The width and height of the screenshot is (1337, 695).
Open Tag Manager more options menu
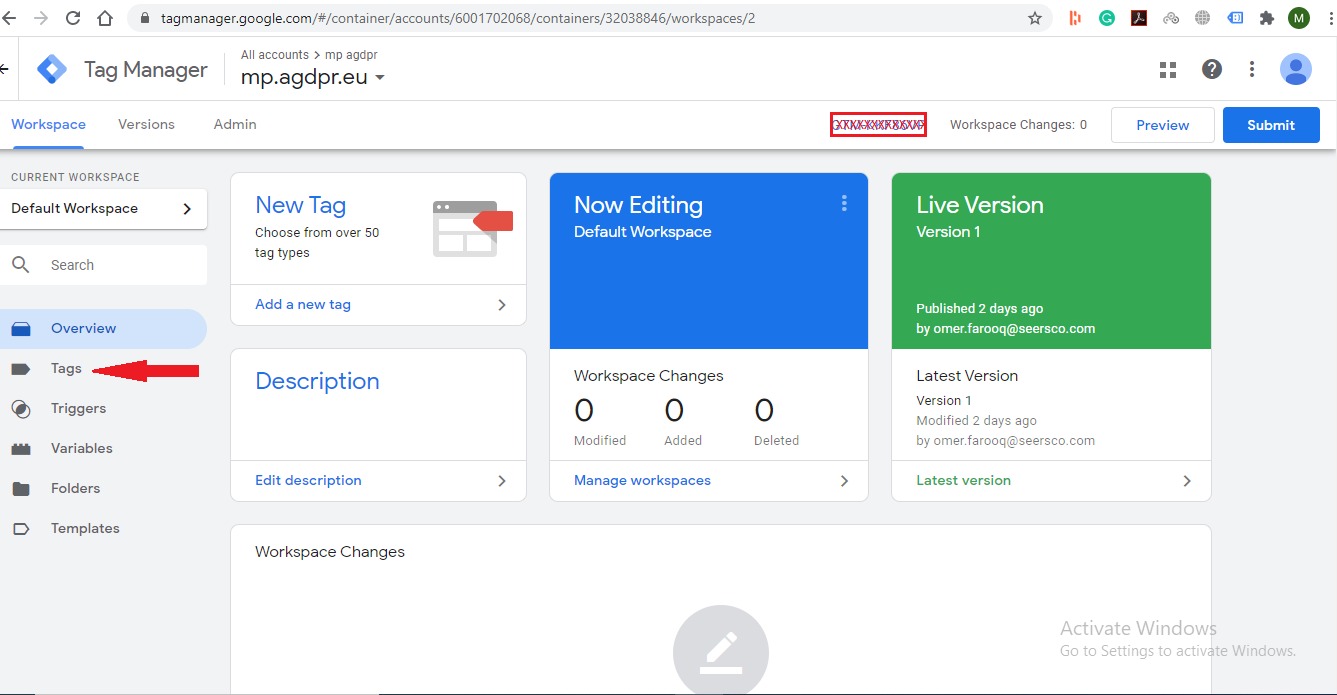[x=1252, y=69]
